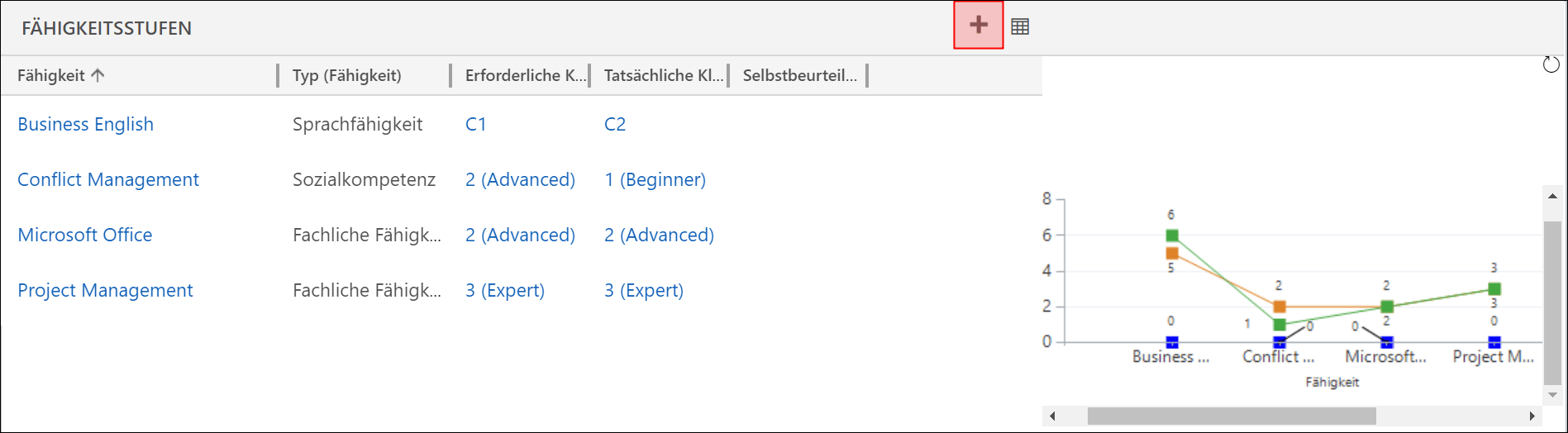Open the grid view icon
Viewport: 1568px width, 433px height.
[1020, 26]
